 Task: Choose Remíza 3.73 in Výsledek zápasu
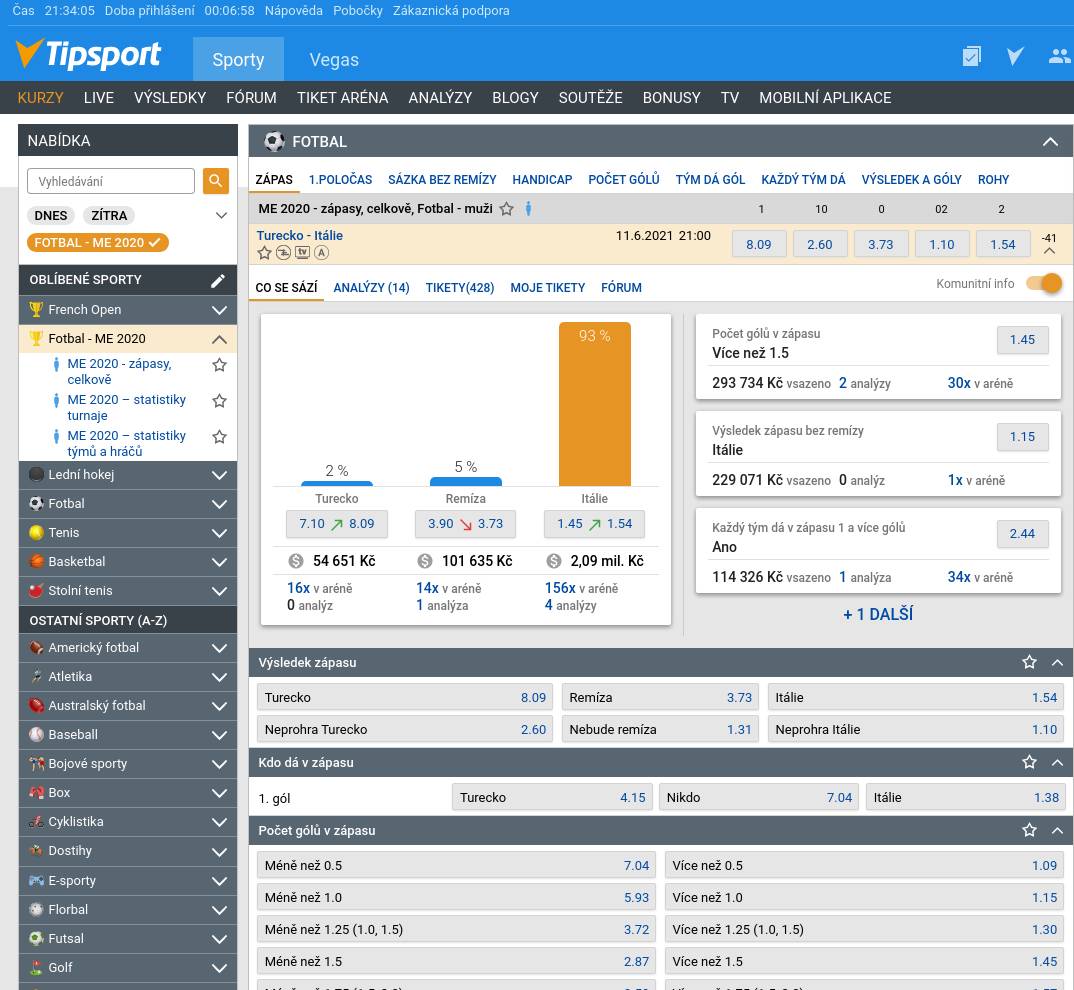point(660,697)
